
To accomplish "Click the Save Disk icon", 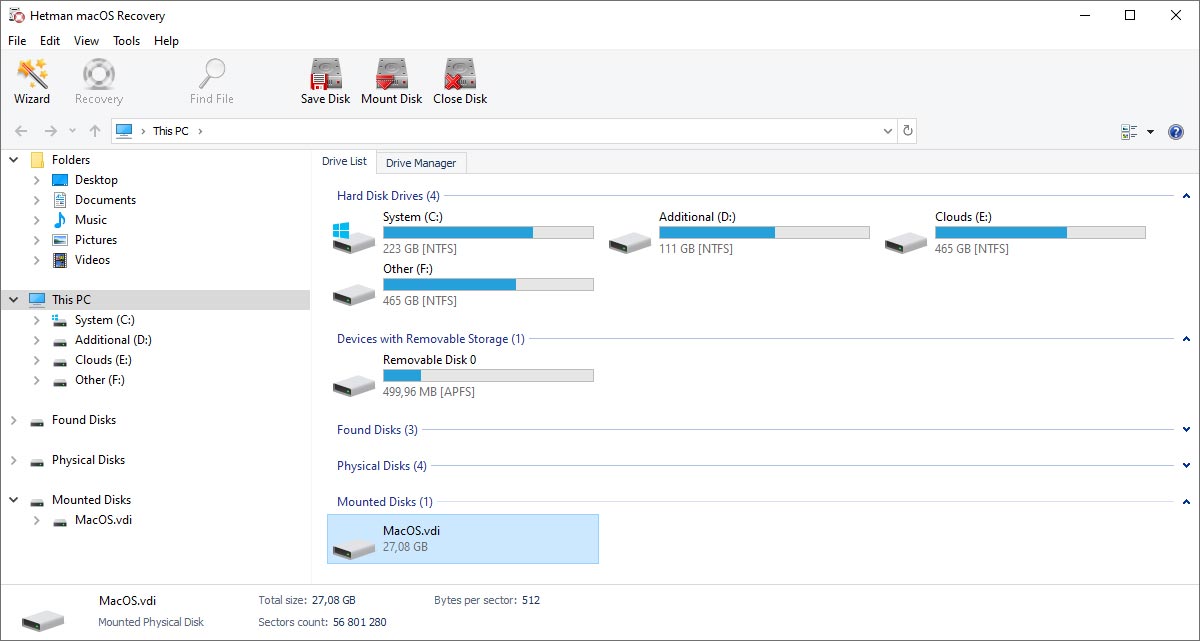I will [326, 81].
